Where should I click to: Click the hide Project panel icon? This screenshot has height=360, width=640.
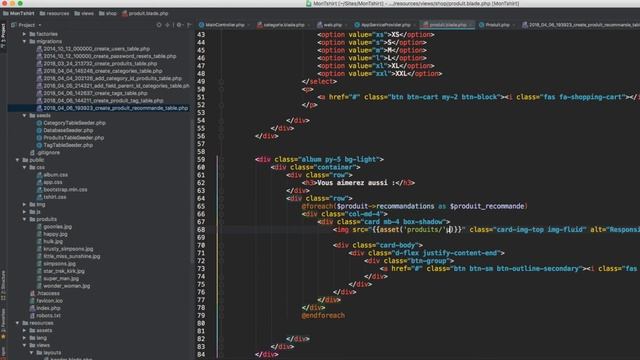[x=189, y=25]
